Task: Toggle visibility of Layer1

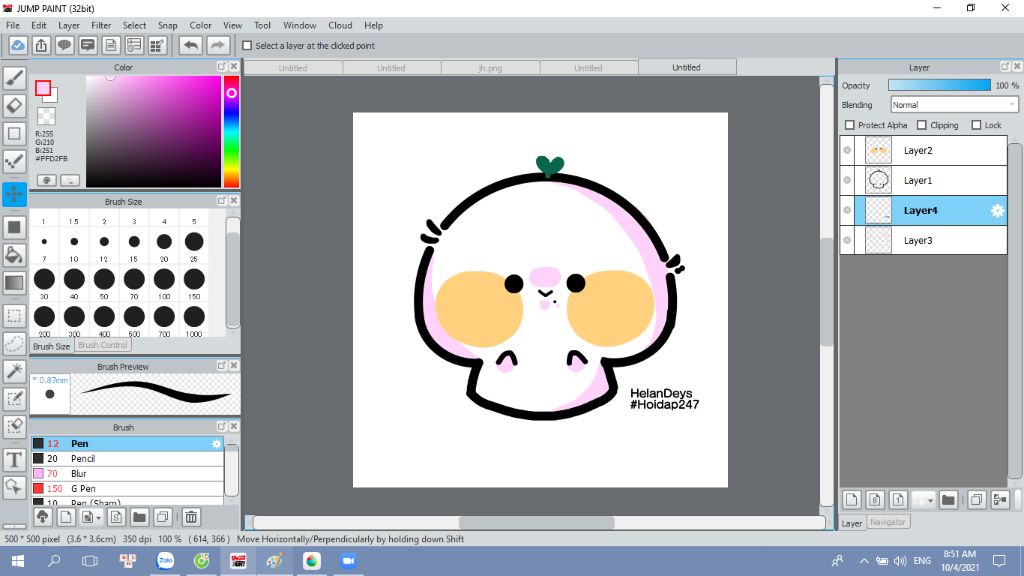Action: tap(847, 180)
